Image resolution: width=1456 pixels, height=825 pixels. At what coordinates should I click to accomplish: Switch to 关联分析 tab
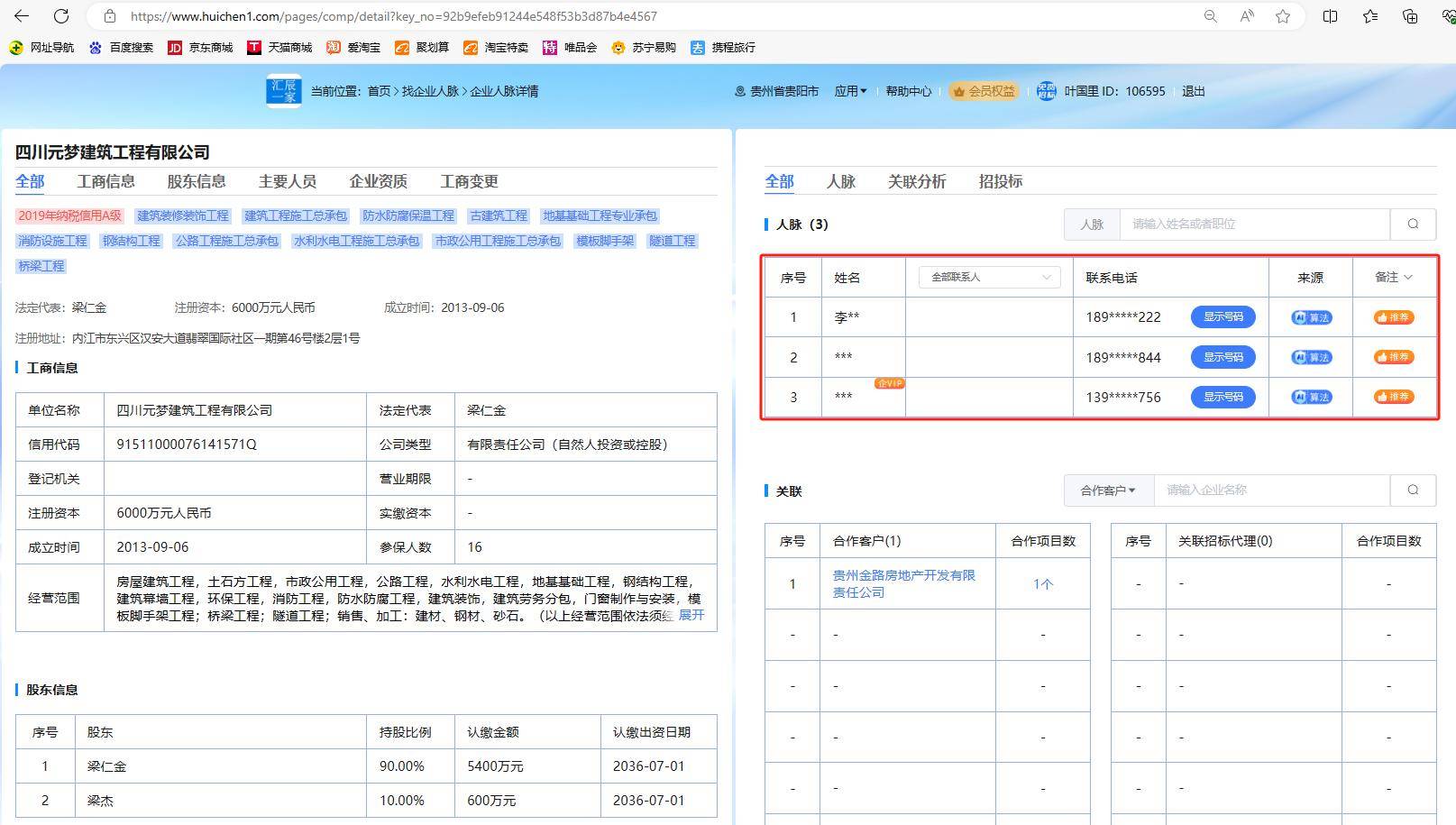pos(917,181)
